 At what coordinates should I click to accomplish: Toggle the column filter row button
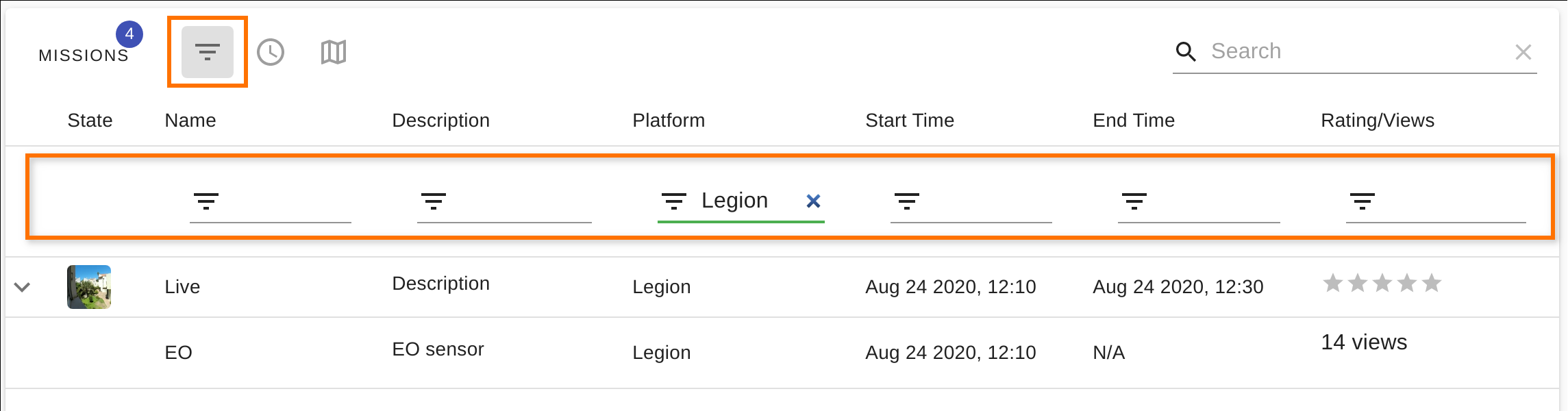207,52
